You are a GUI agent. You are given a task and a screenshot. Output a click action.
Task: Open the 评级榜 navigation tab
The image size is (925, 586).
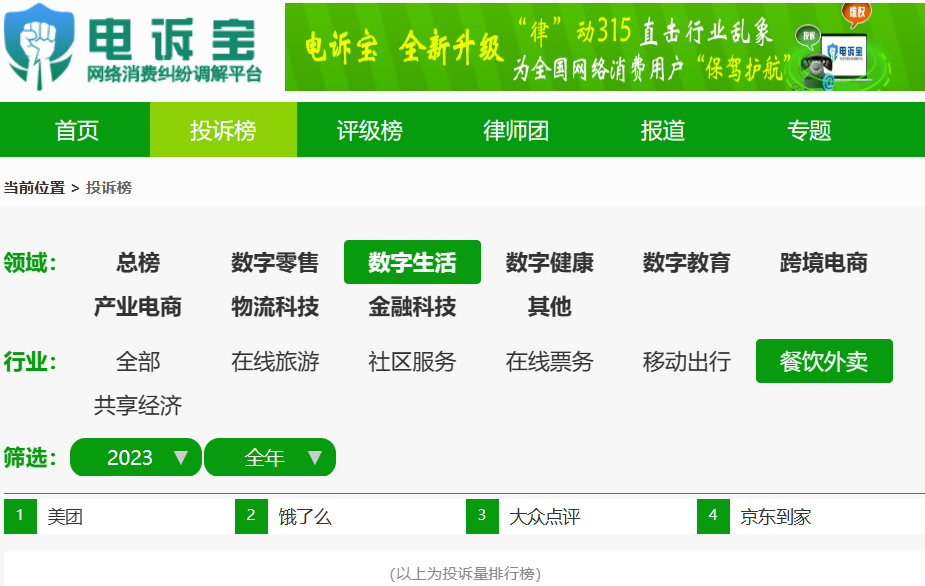tap(370, 130)
